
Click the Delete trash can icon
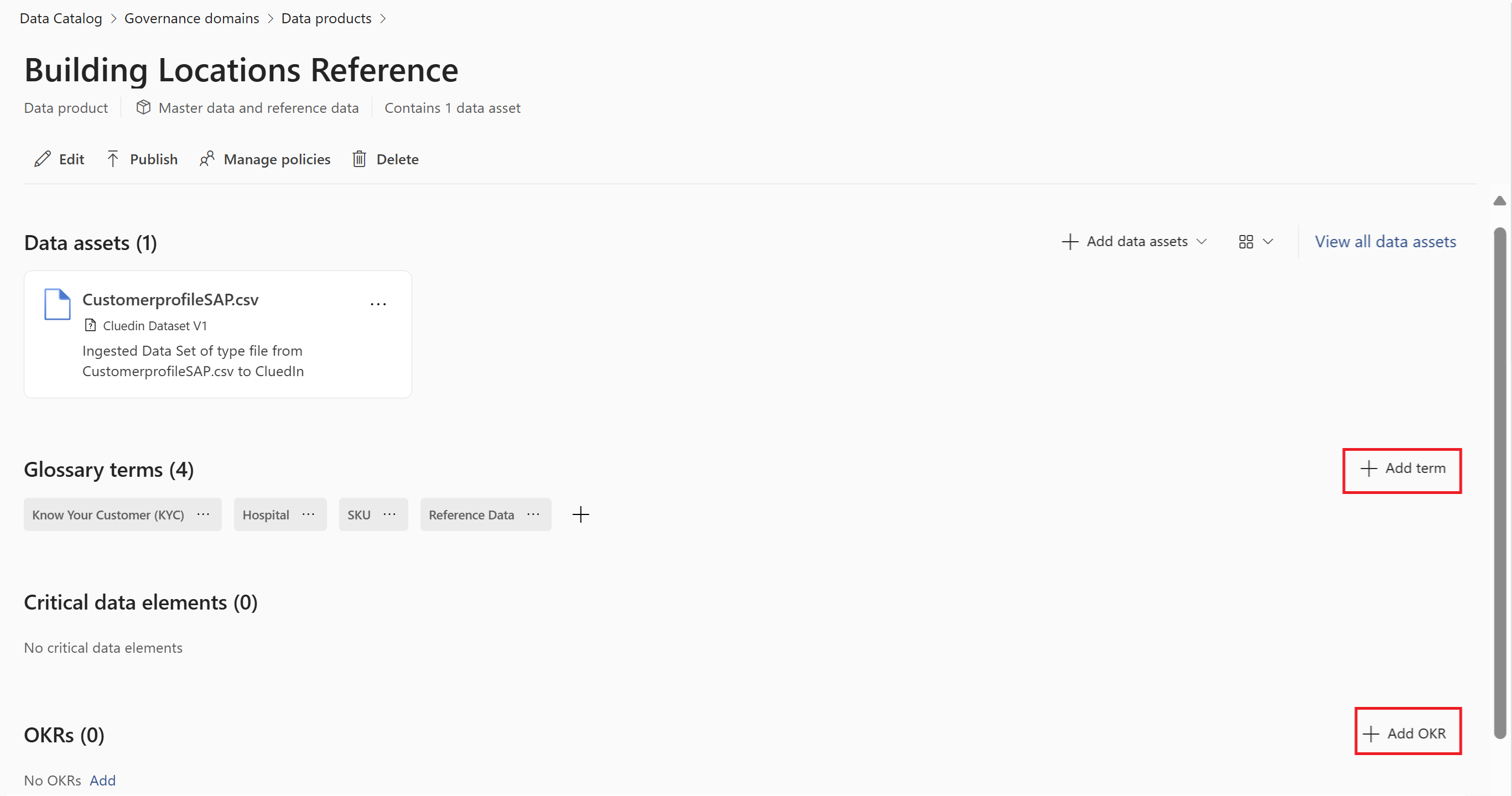tap(359, 159)
